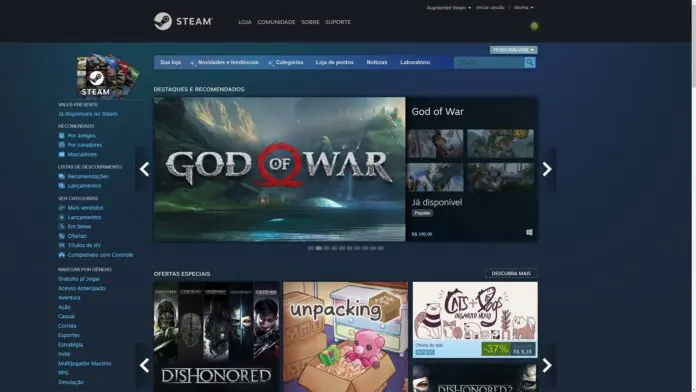Screen dimensions: 696x392
Task: Click the icon beside Lançamentos under Listas de descobrimento
Action: (62, 186)
